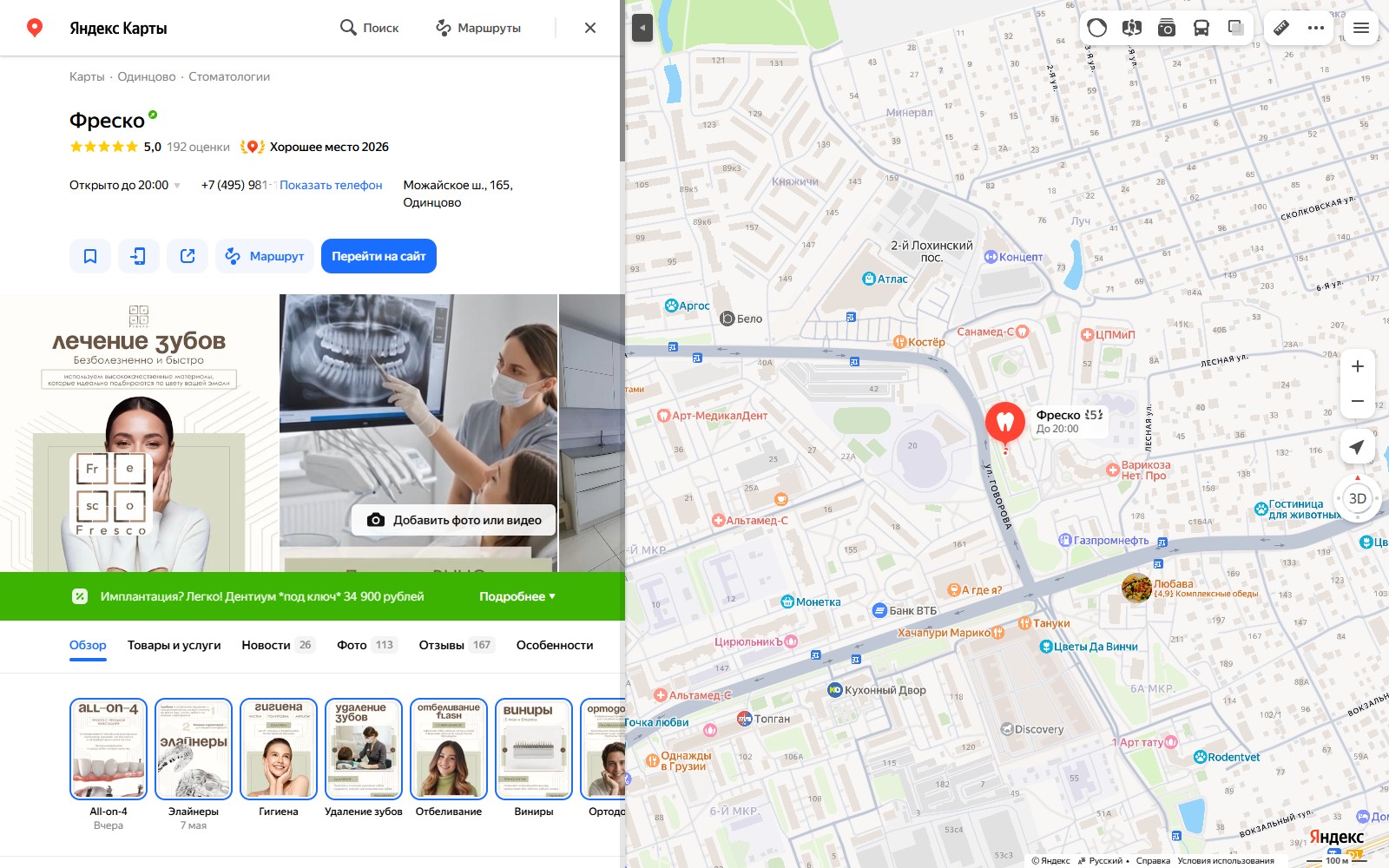Open the All-on-4 story thumbnail
The width and height of the screenshot is (1389, 868).
click(109, 748)
